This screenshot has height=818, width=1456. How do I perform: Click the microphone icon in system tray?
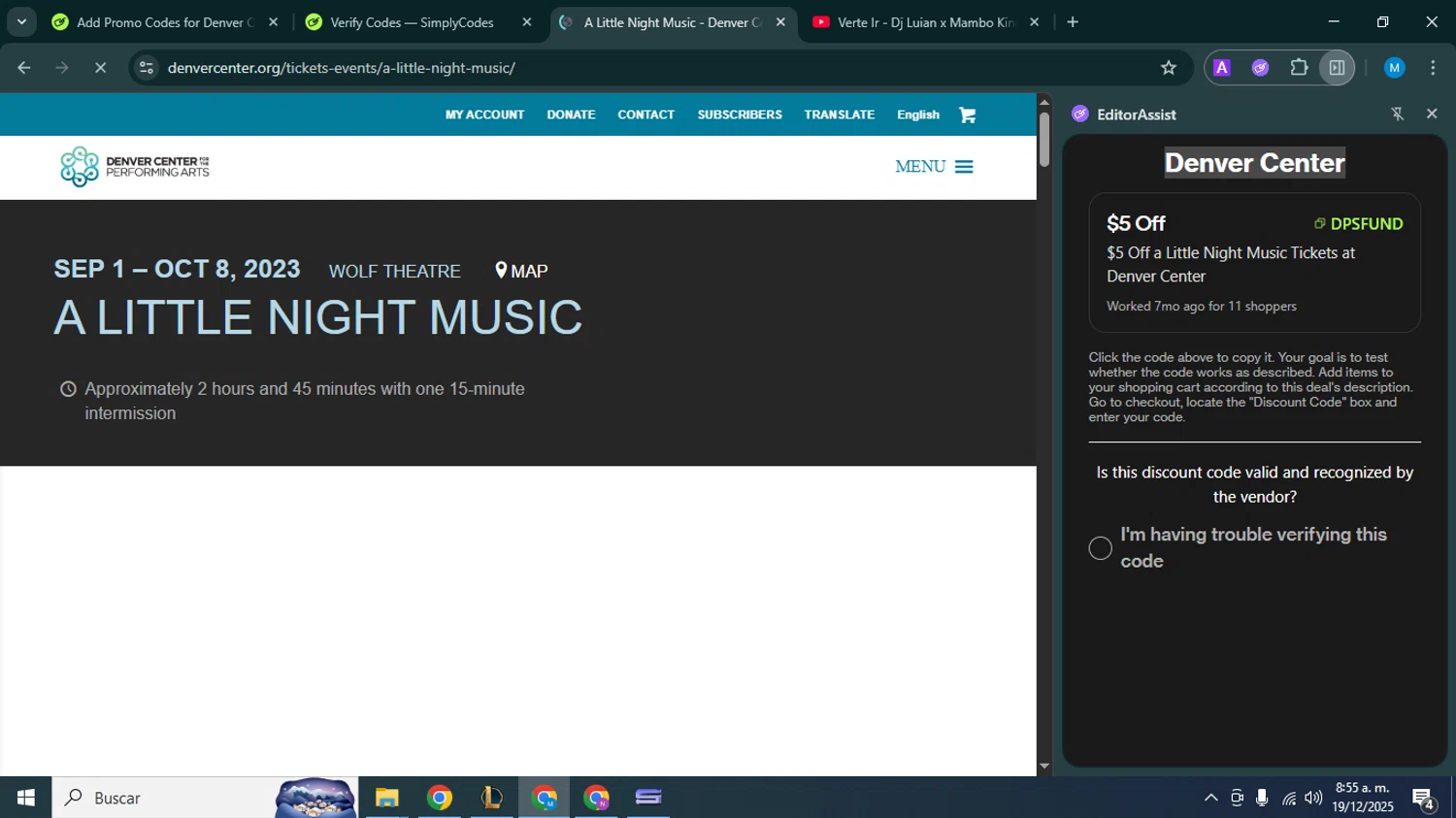click(1262, 798)
